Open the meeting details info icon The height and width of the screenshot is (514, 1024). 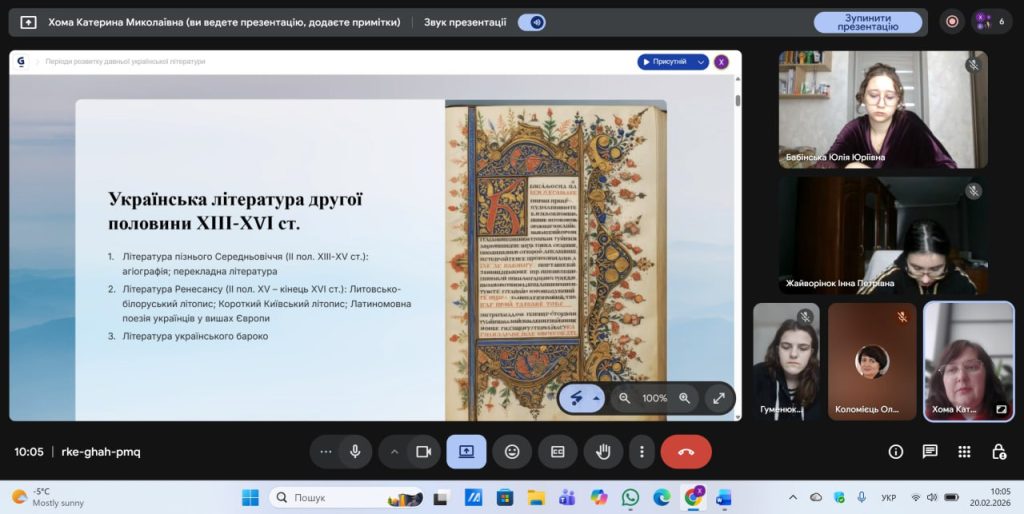tap(896, 452)
